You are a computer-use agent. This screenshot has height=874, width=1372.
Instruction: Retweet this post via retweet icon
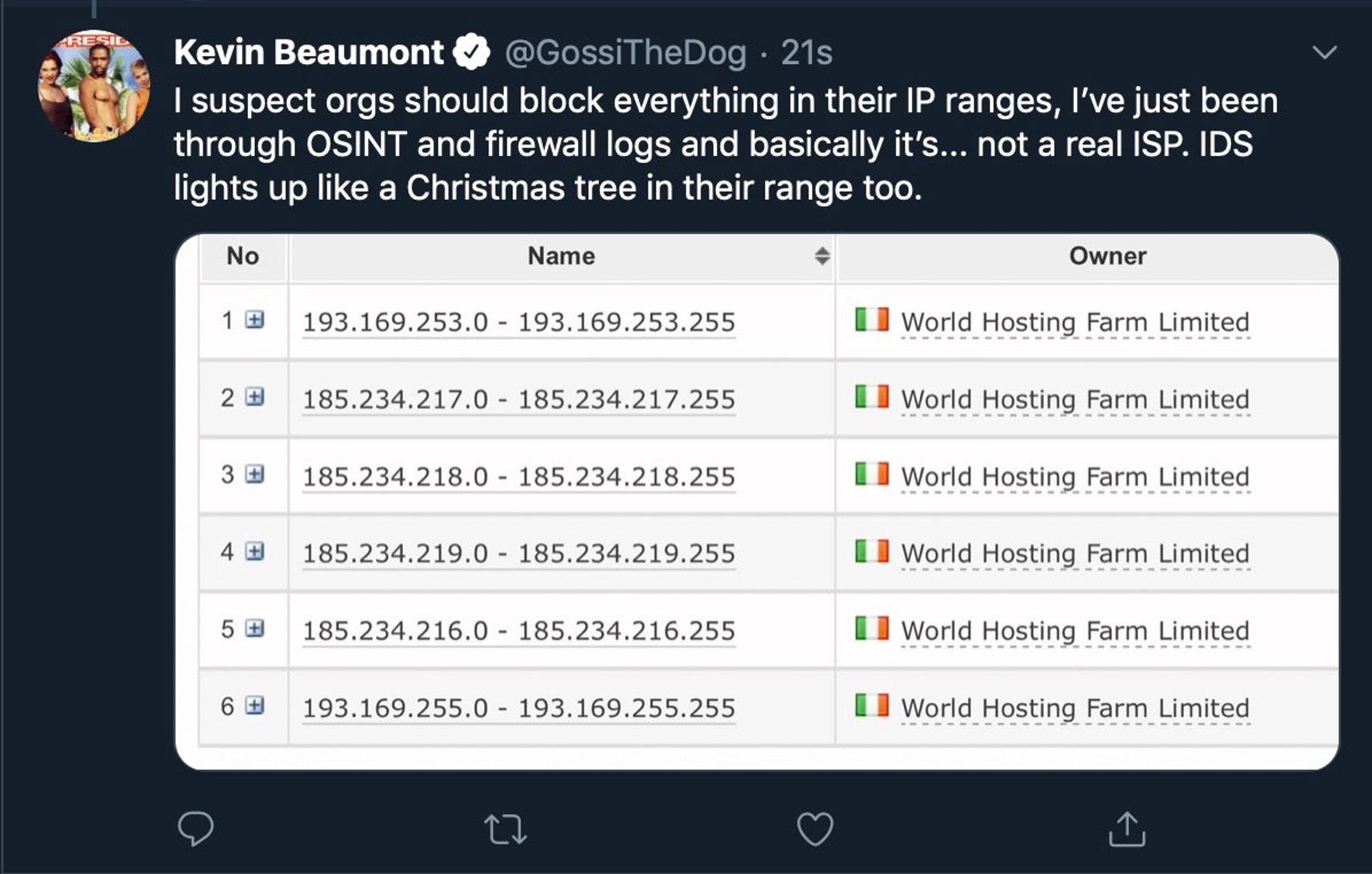pyautogui.click(x=505, y=829)
